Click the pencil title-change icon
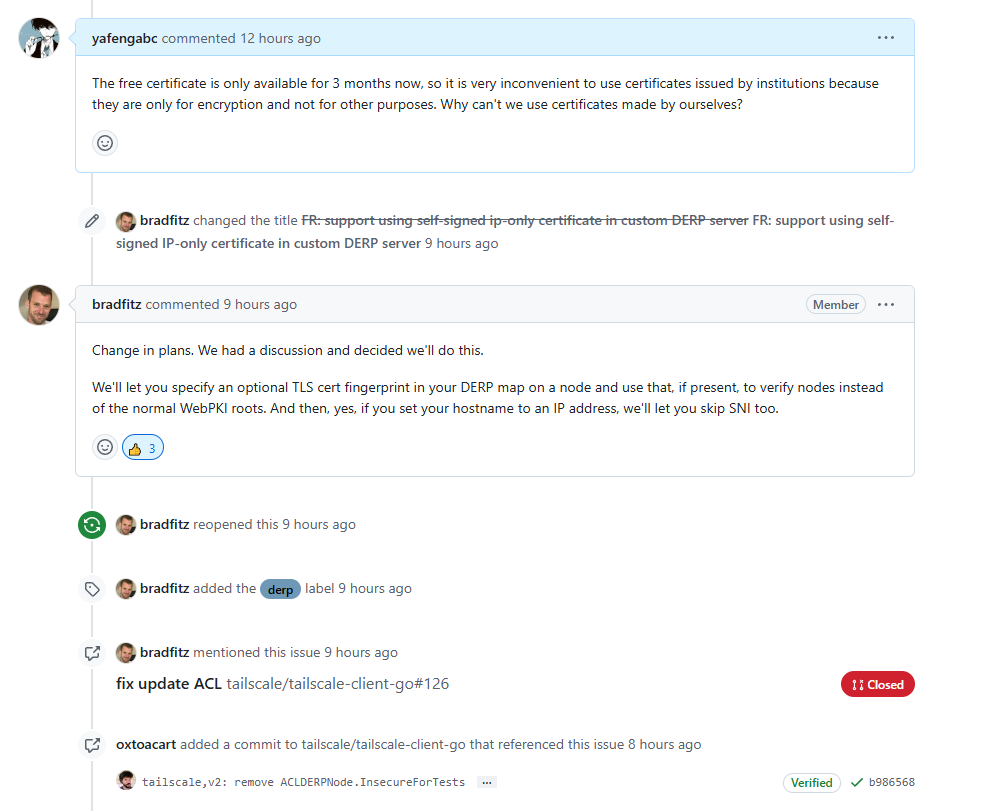This screenshot has height=811, width=993. (x=92, y=221)
